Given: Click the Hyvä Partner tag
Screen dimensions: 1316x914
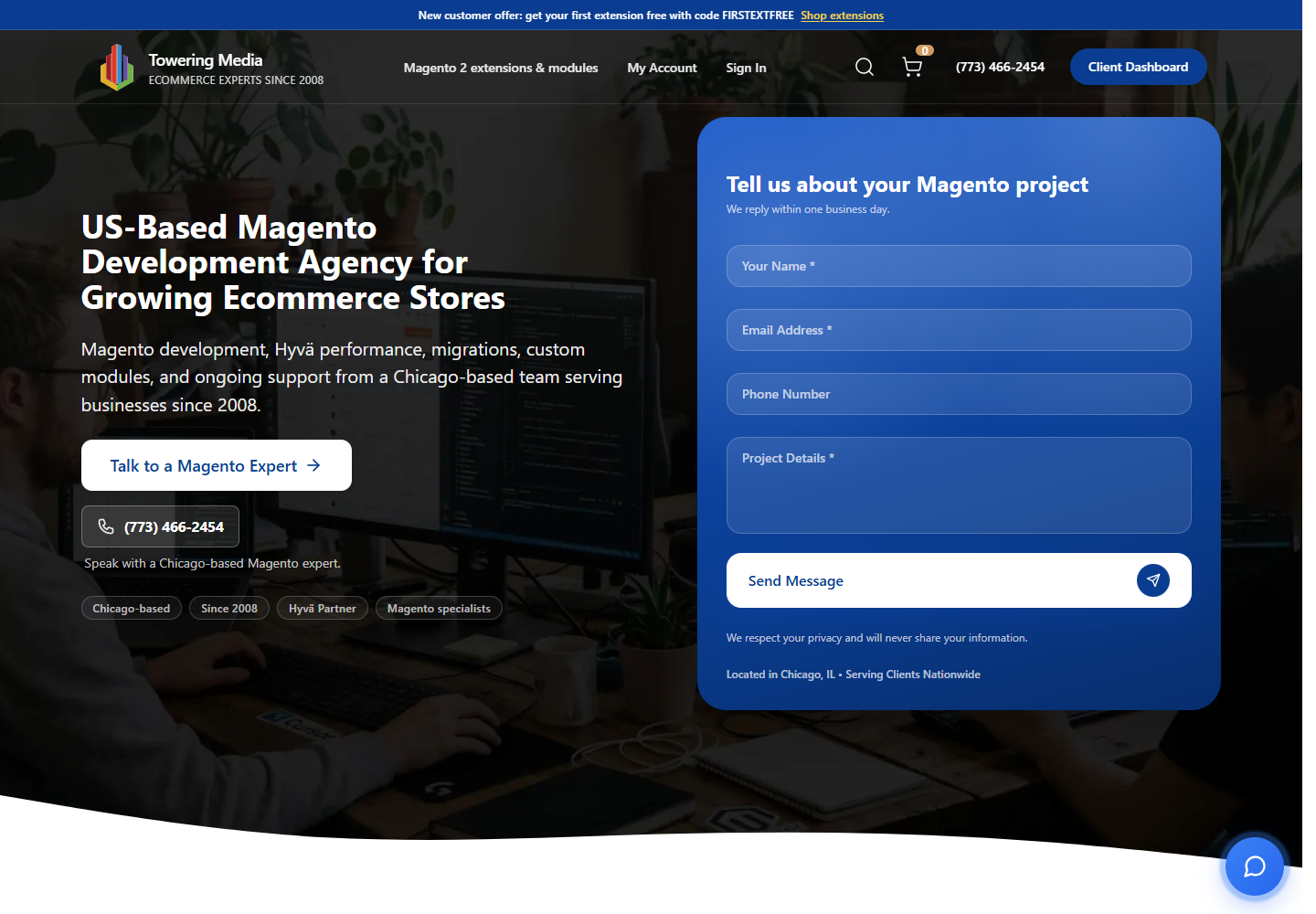Looking at the screenshot, I should [323, 609].
